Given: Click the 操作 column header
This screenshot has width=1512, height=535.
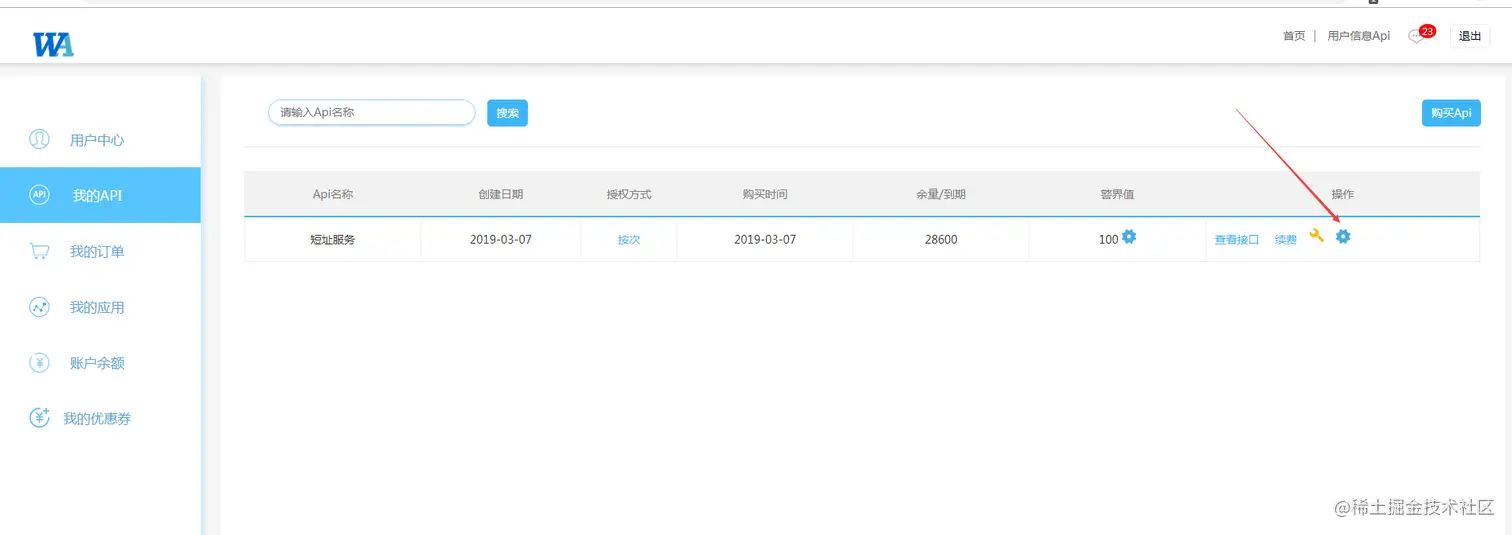Looking at the screenshot, I should [x=1343, y=194].
